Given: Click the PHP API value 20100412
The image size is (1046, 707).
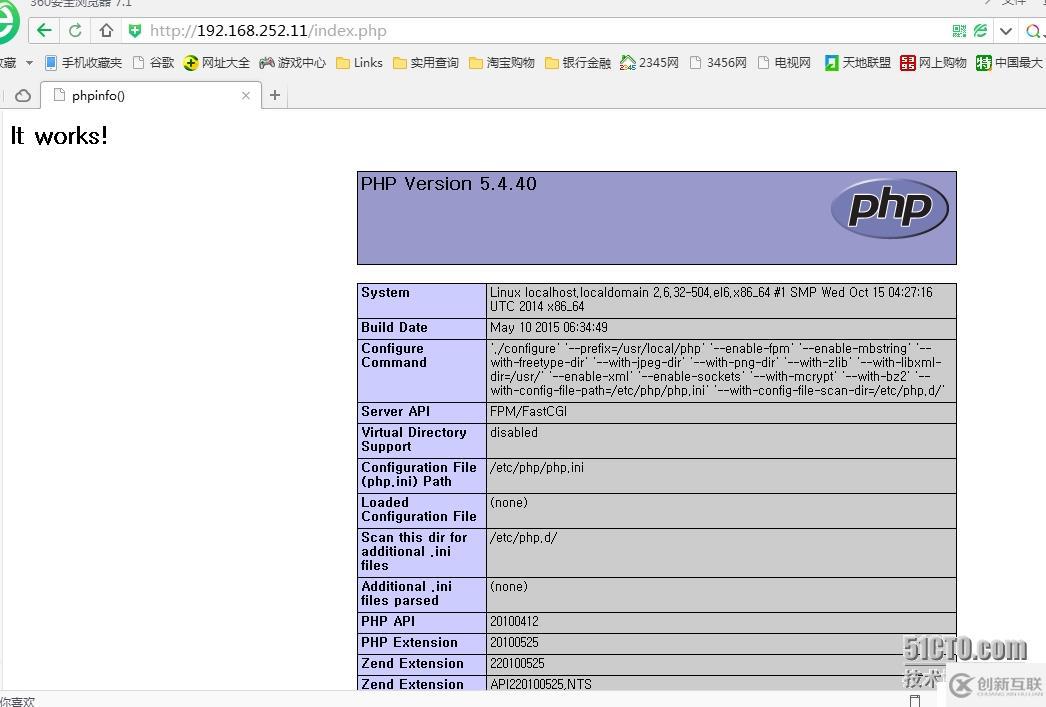Looking at the screenshot, I should coord(514,622).
